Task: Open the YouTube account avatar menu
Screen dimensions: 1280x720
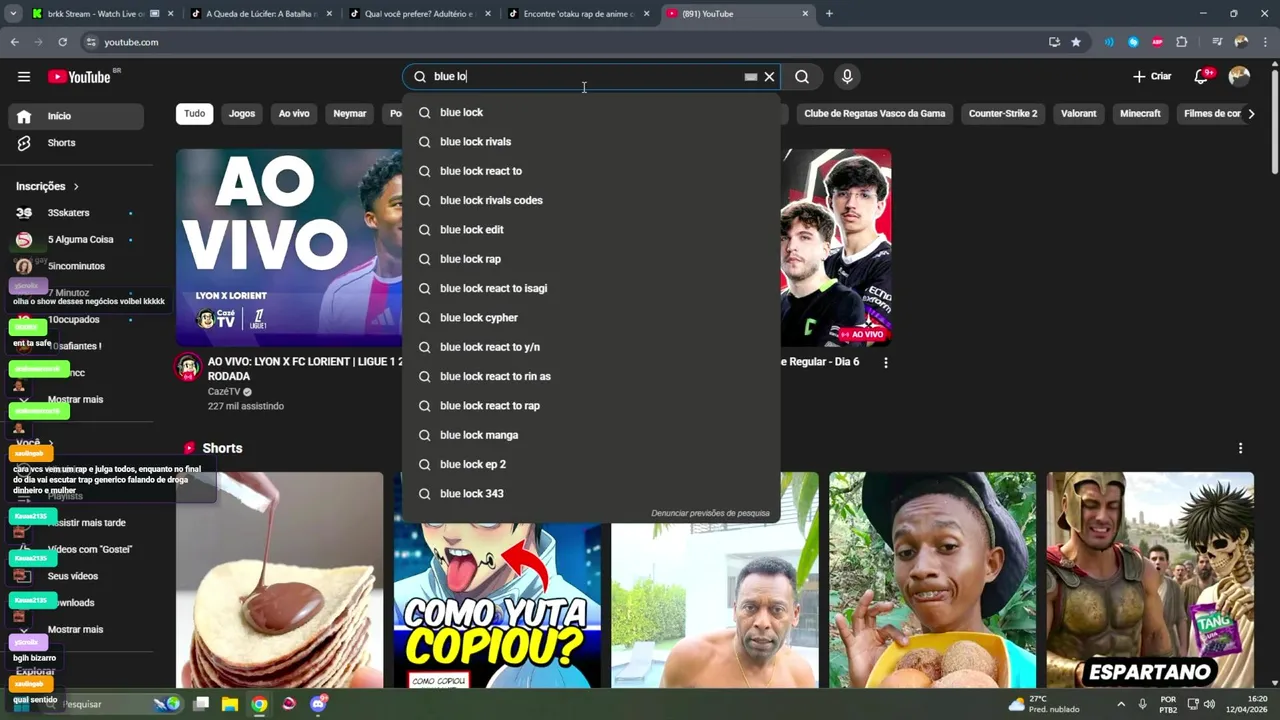Action: pyautogui.click(x=1239, y=77)
